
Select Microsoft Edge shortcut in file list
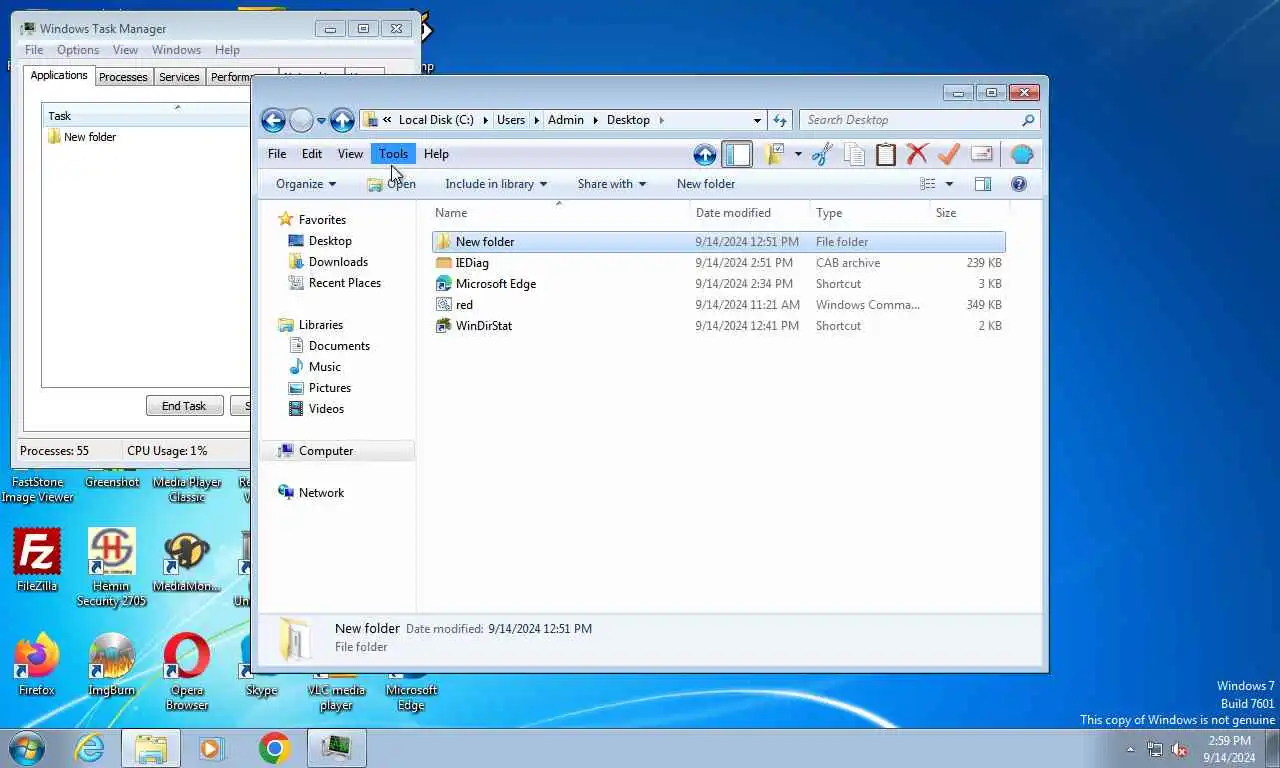[719, 284]
